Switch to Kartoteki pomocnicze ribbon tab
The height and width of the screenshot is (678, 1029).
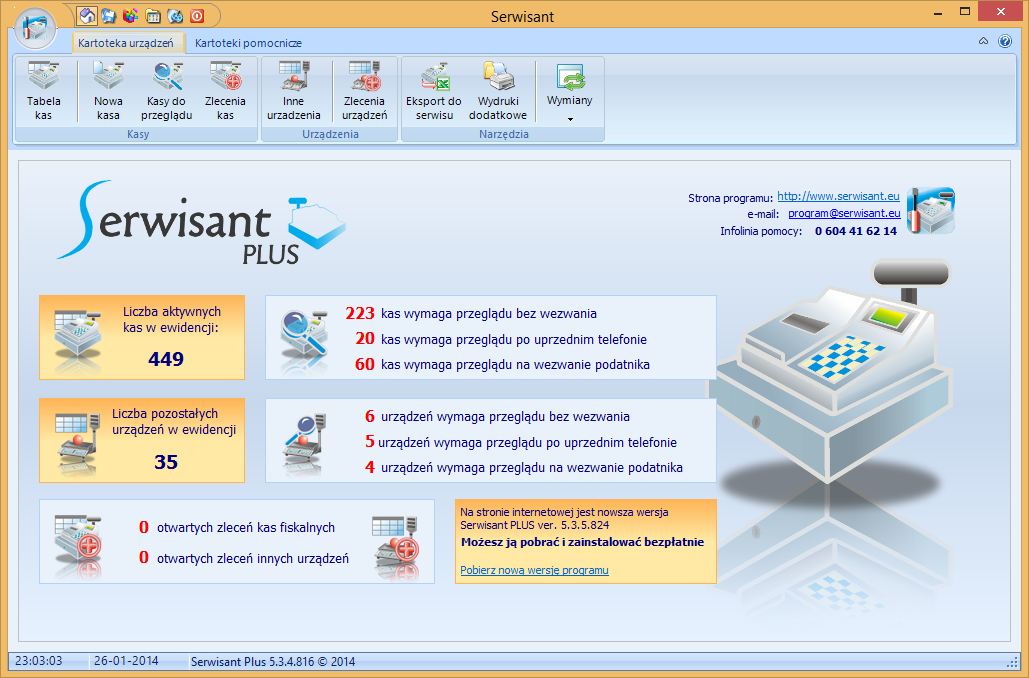point(248,43)
